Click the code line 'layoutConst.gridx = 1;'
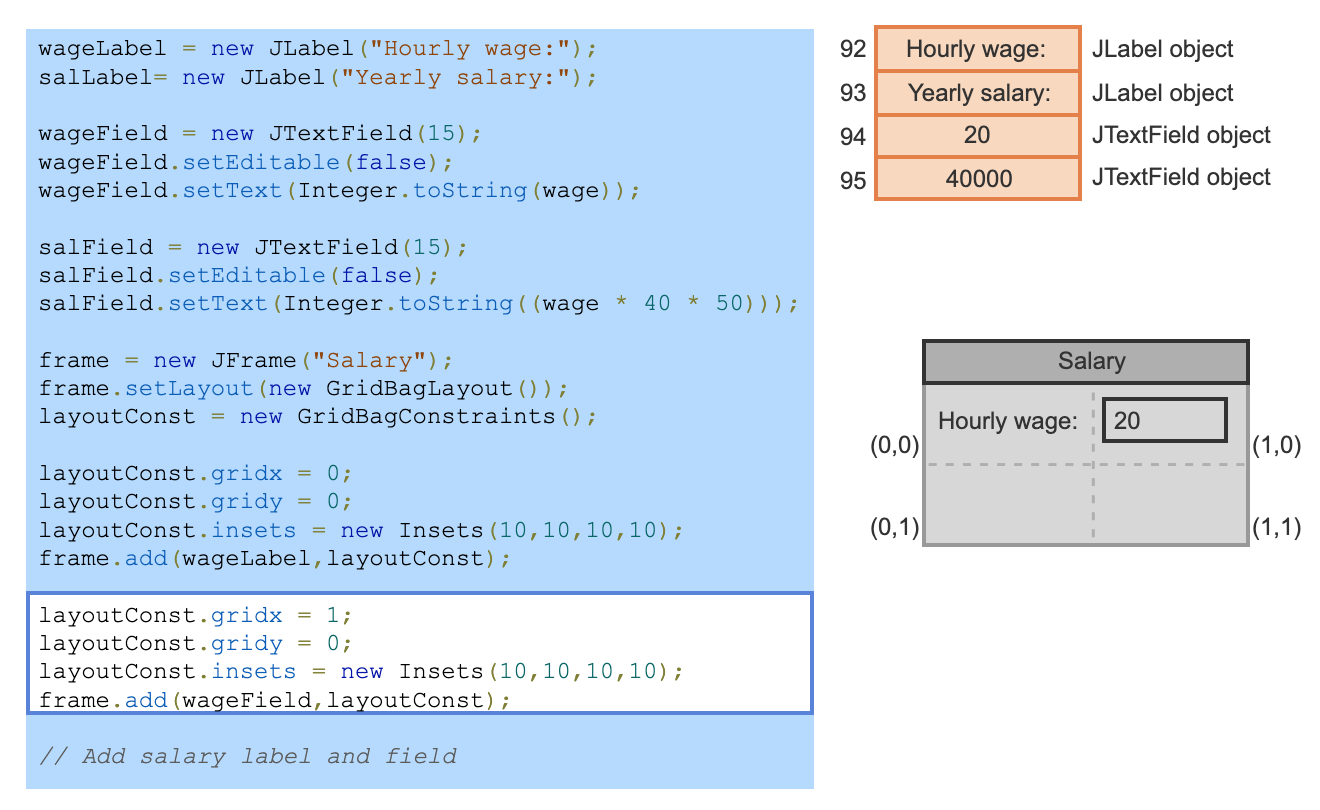Screen dimensions: 1320x810 tap(196, 615)
